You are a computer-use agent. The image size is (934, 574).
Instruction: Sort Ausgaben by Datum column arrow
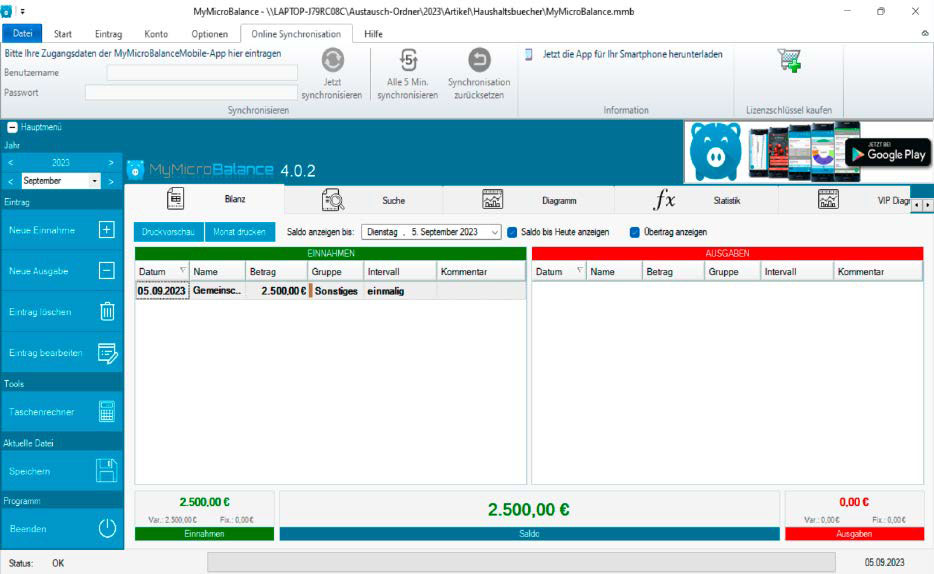[x=580, y=270]
